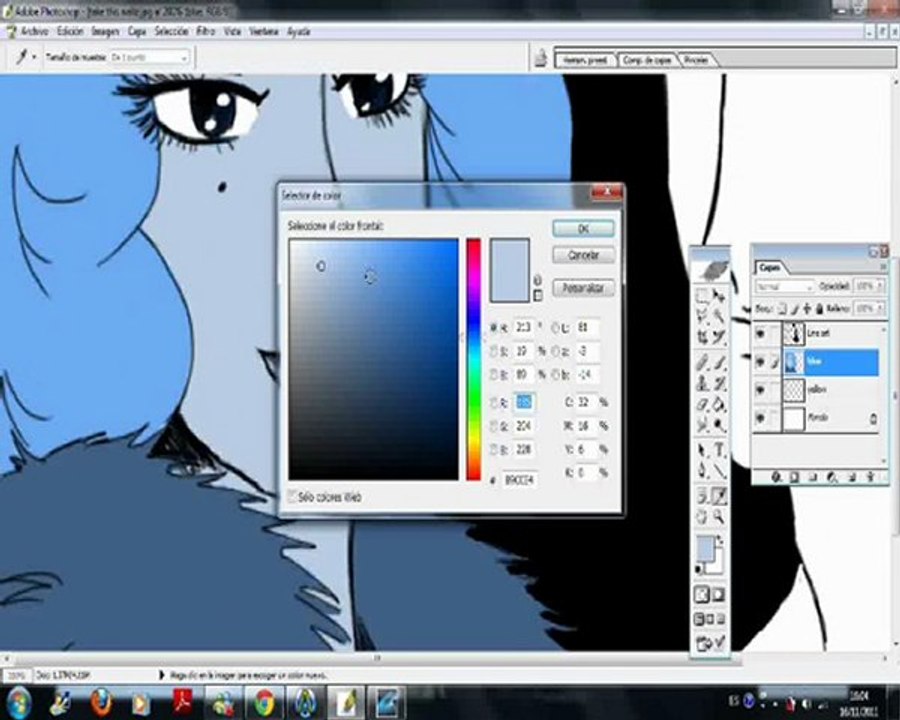Viewport: 900px width, 720px height.
Task: Open the Edición menu
Action: click(x=71, y=32)
